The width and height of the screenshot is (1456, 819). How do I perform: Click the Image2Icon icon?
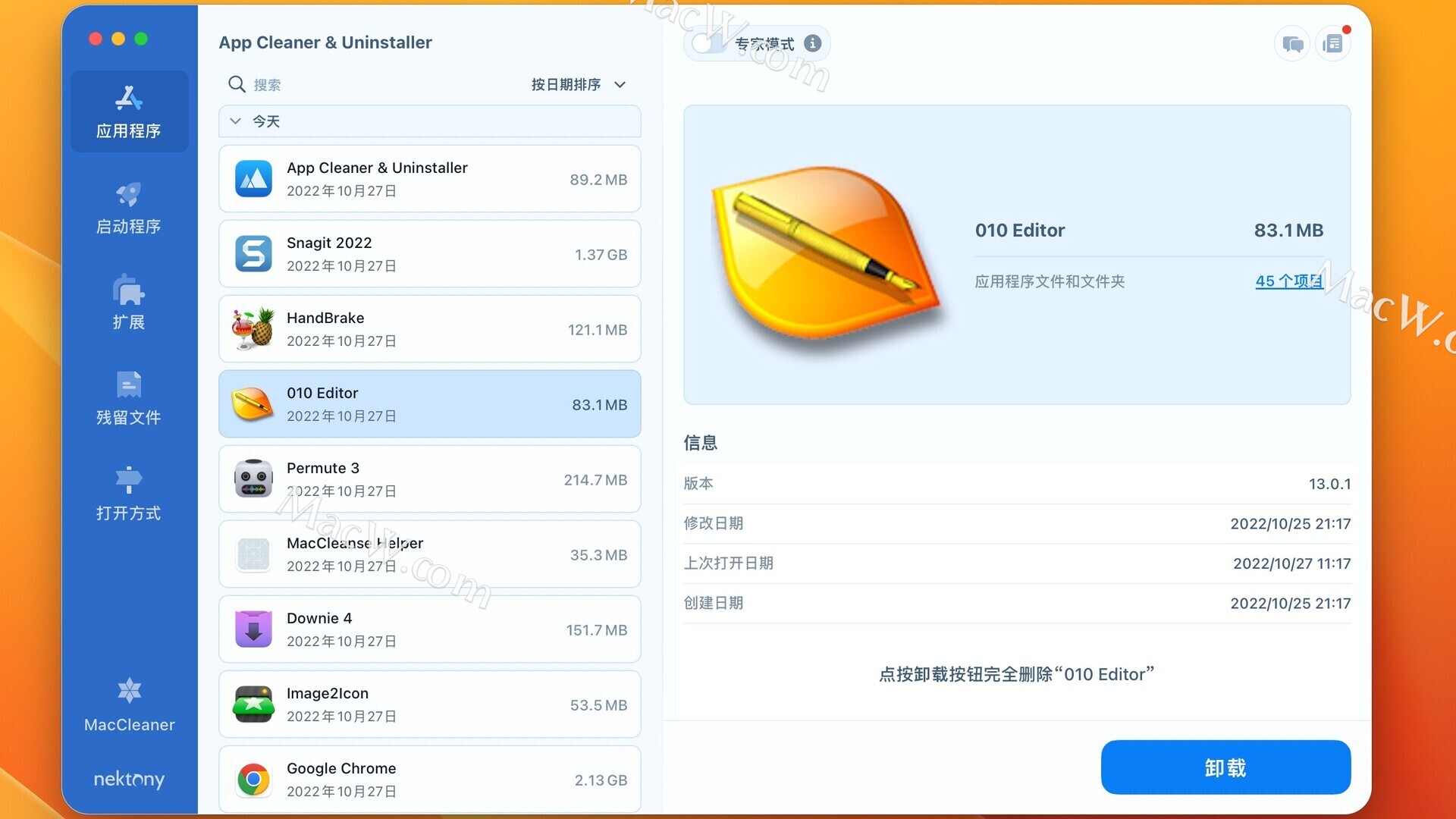pos(253,704)
